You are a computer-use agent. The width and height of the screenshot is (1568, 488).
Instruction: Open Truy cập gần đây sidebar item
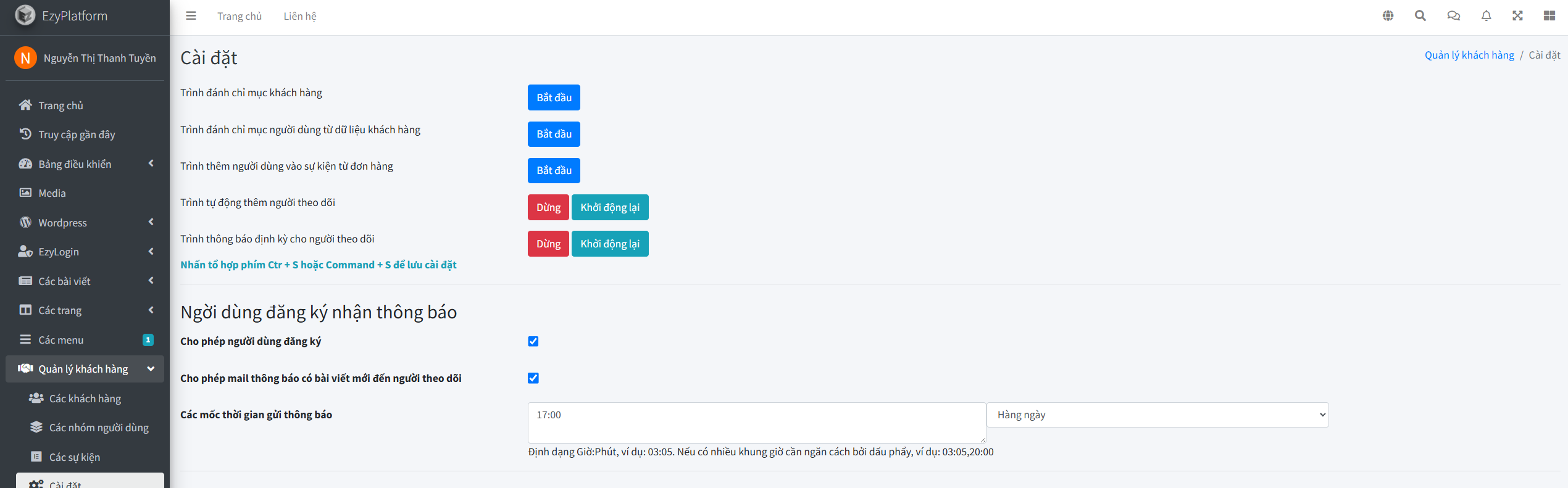click(x=85, y=134)
